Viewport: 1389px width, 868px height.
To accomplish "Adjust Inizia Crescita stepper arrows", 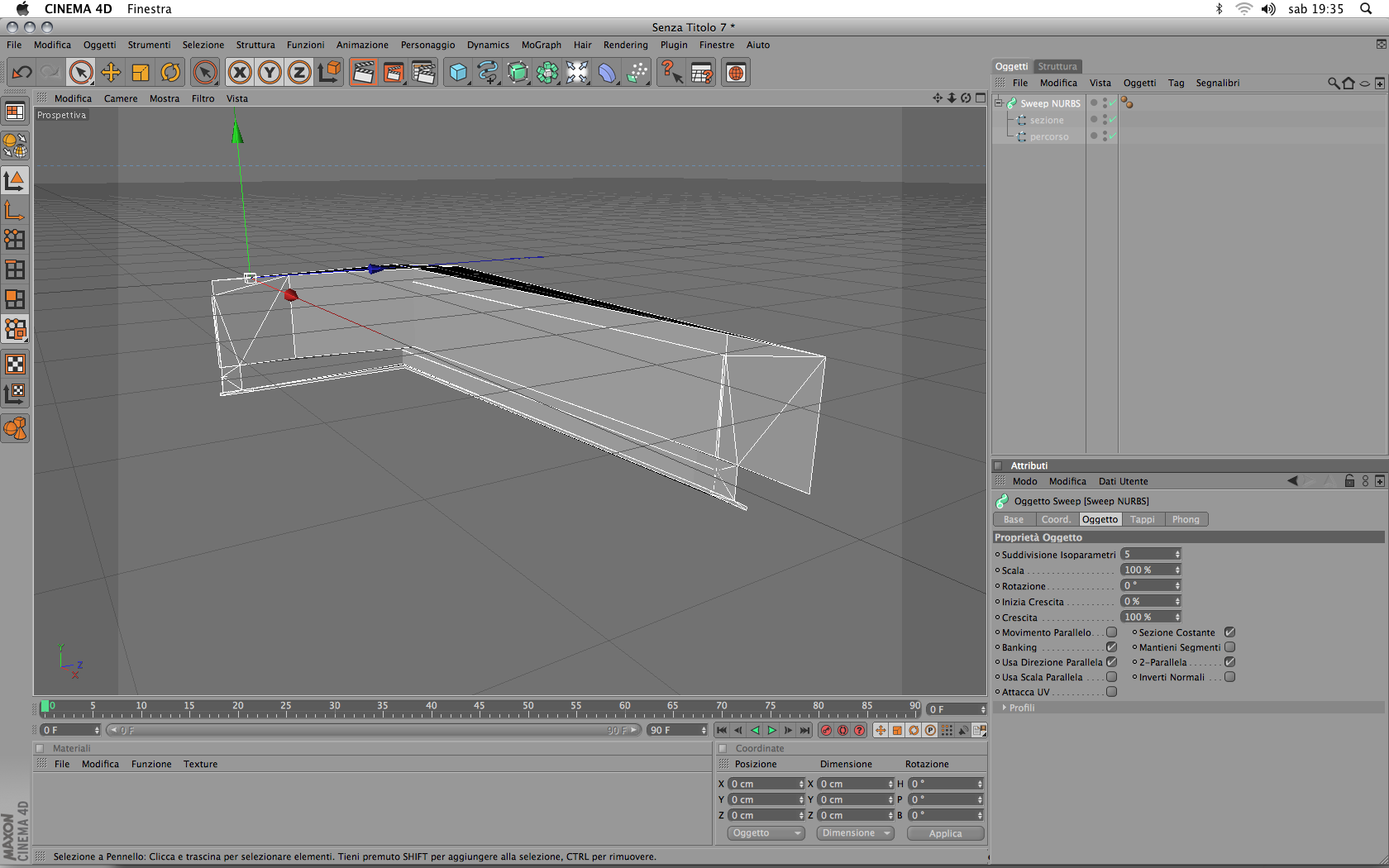I will point(1177,602).
